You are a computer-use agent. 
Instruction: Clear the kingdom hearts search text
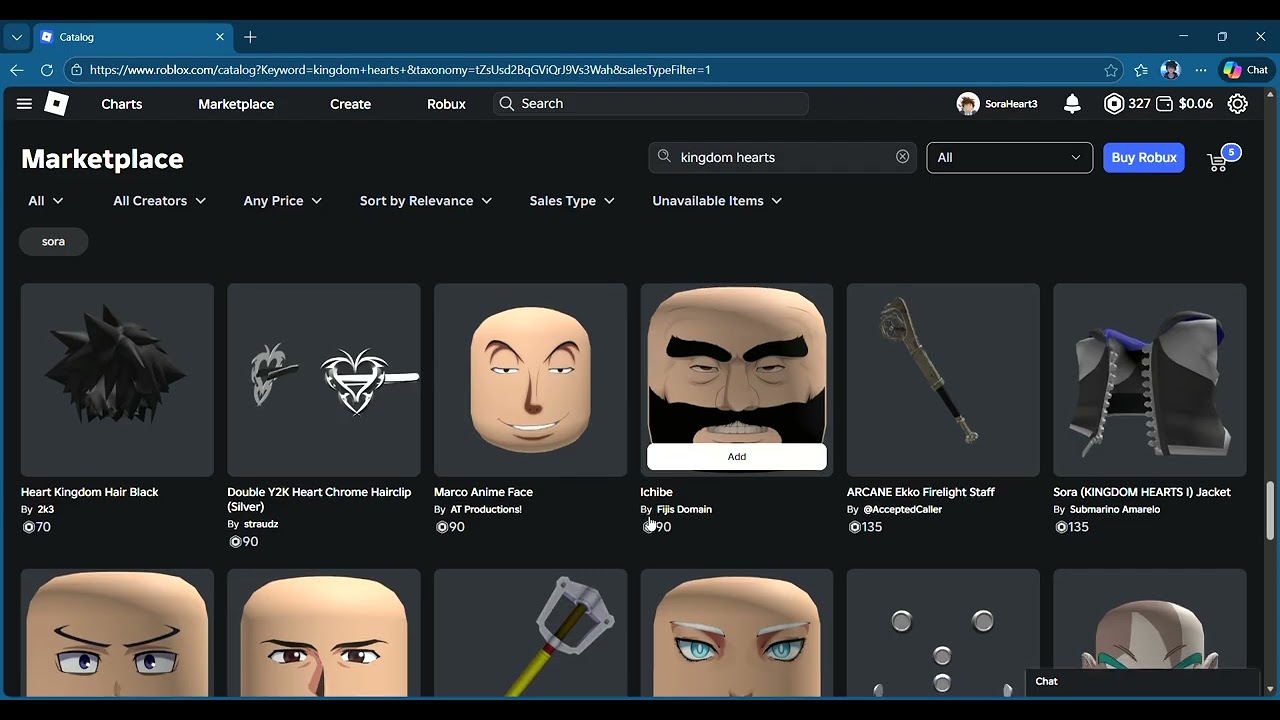(902, 157)
